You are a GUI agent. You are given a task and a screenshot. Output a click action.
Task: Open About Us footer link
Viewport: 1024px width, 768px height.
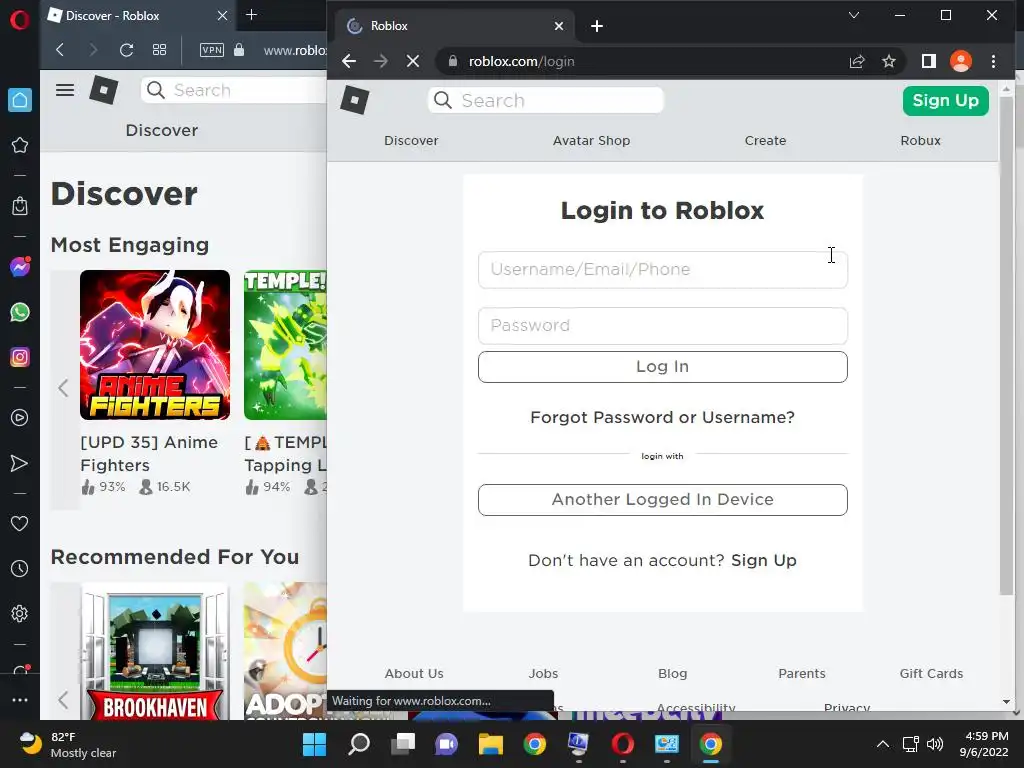414,673
